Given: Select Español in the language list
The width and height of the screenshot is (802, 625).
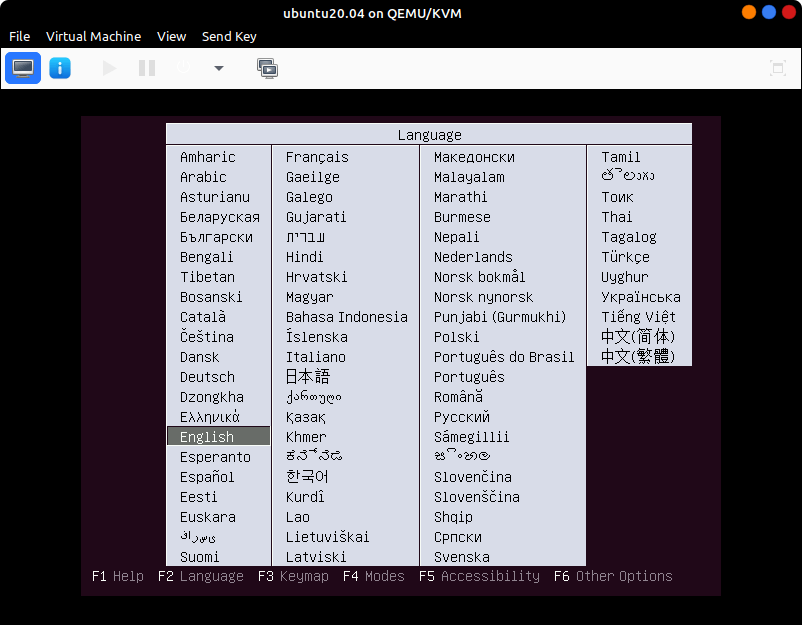Looking at the screenshot, I should pos(207,477).
